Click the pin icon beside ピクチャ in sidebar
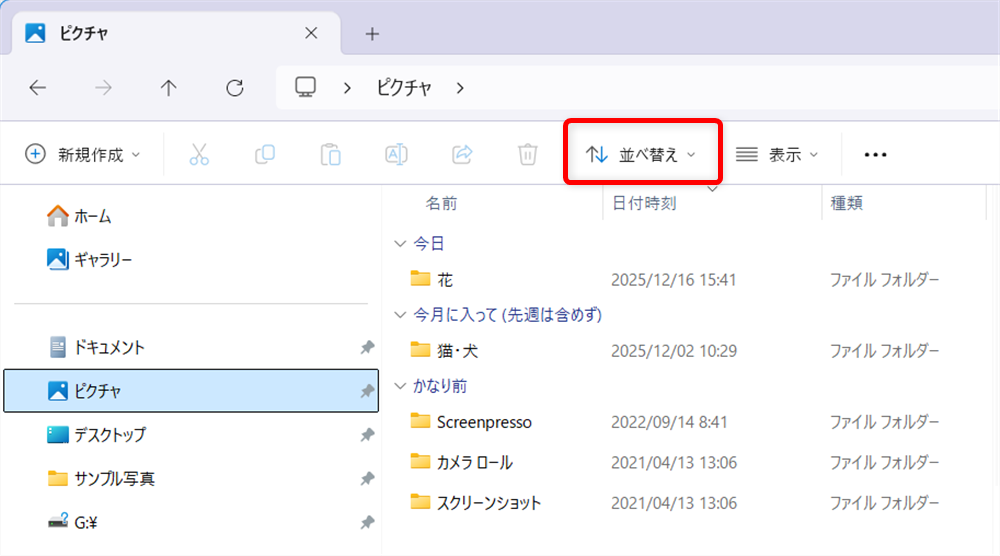1000x556 pixels. (x=367, y=391)
